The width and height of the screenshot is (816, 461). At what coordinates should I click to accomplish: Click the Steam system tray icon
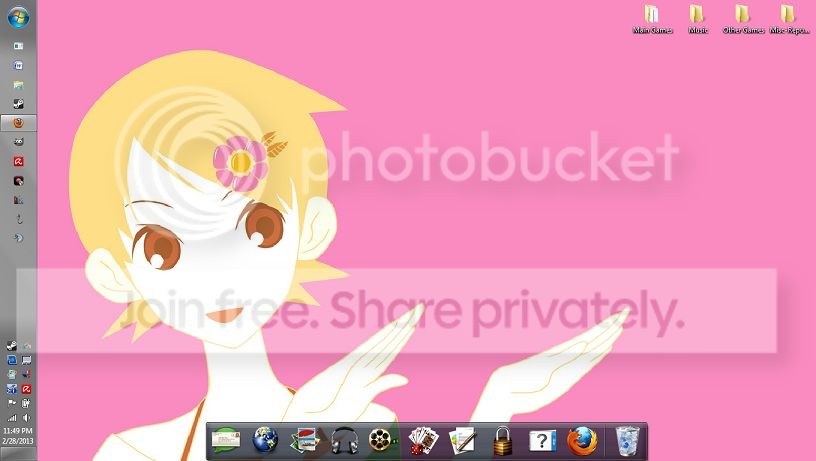click(11, 345)
